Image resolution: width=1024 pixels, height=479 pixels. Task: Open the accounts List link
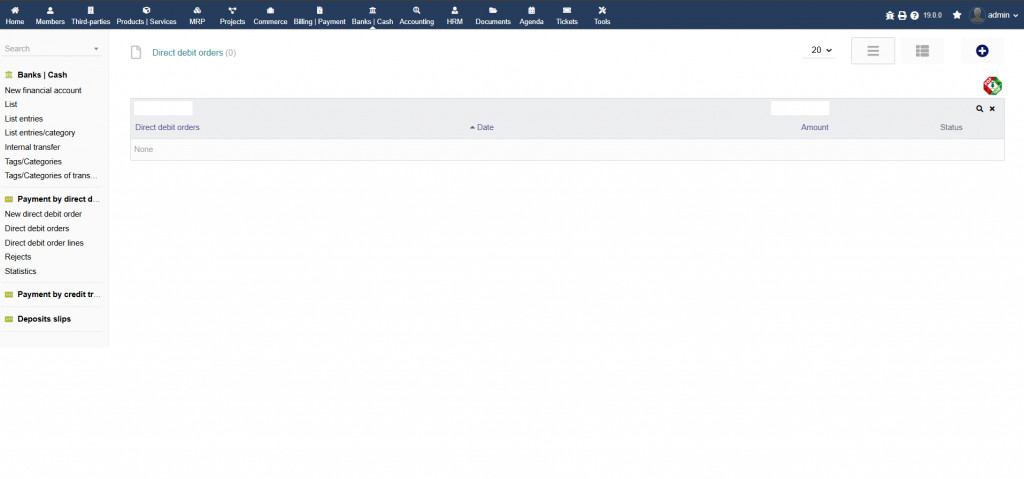(10, 105)
